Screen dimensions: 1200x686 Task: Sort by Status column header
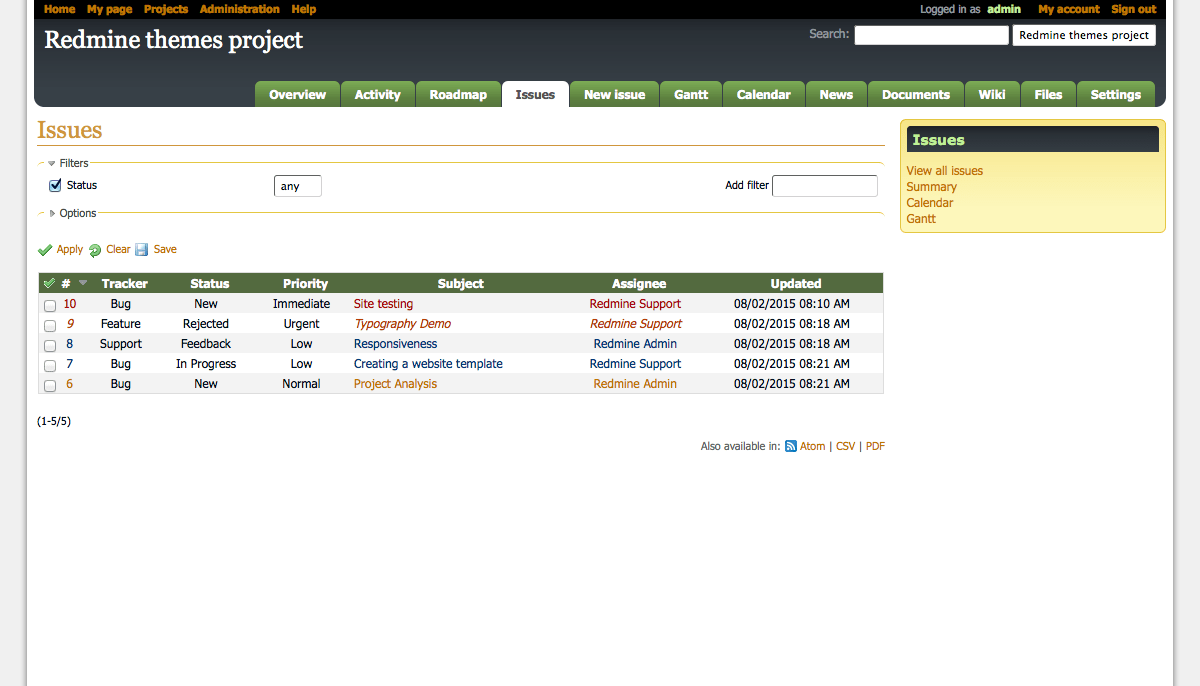(210, 284)
